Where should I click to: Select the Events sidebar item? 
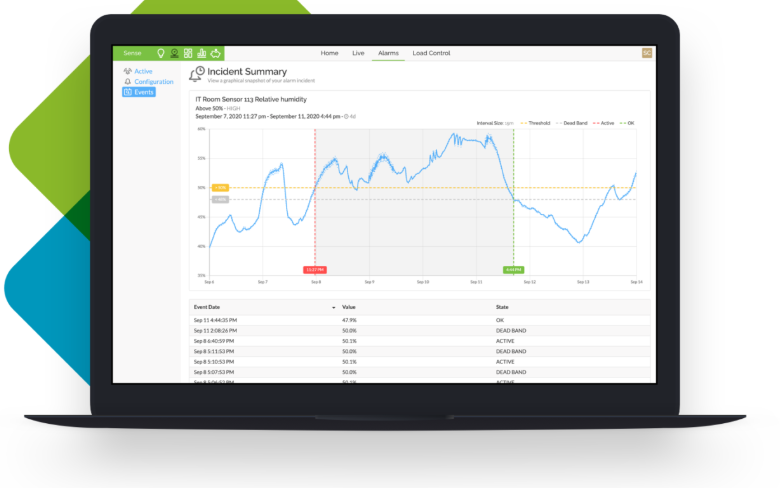point(139,92)
